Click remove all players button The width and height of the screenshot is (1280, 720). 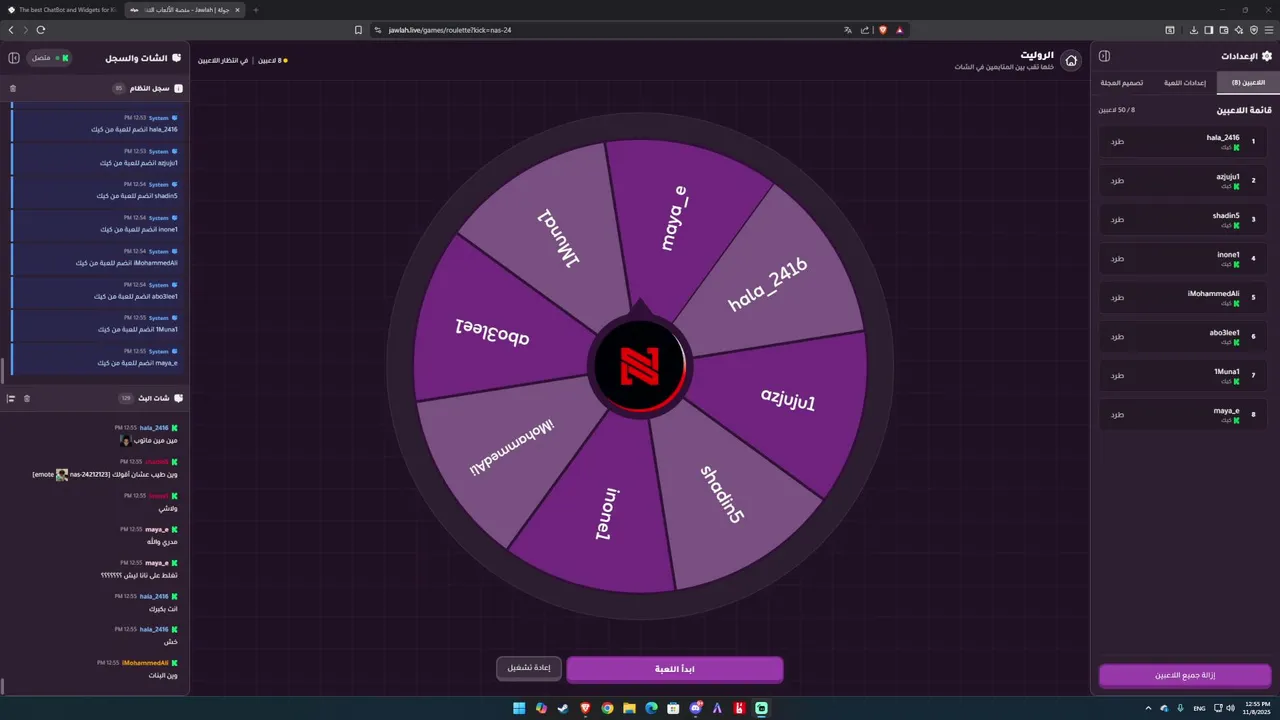(x=1185, y=676)
